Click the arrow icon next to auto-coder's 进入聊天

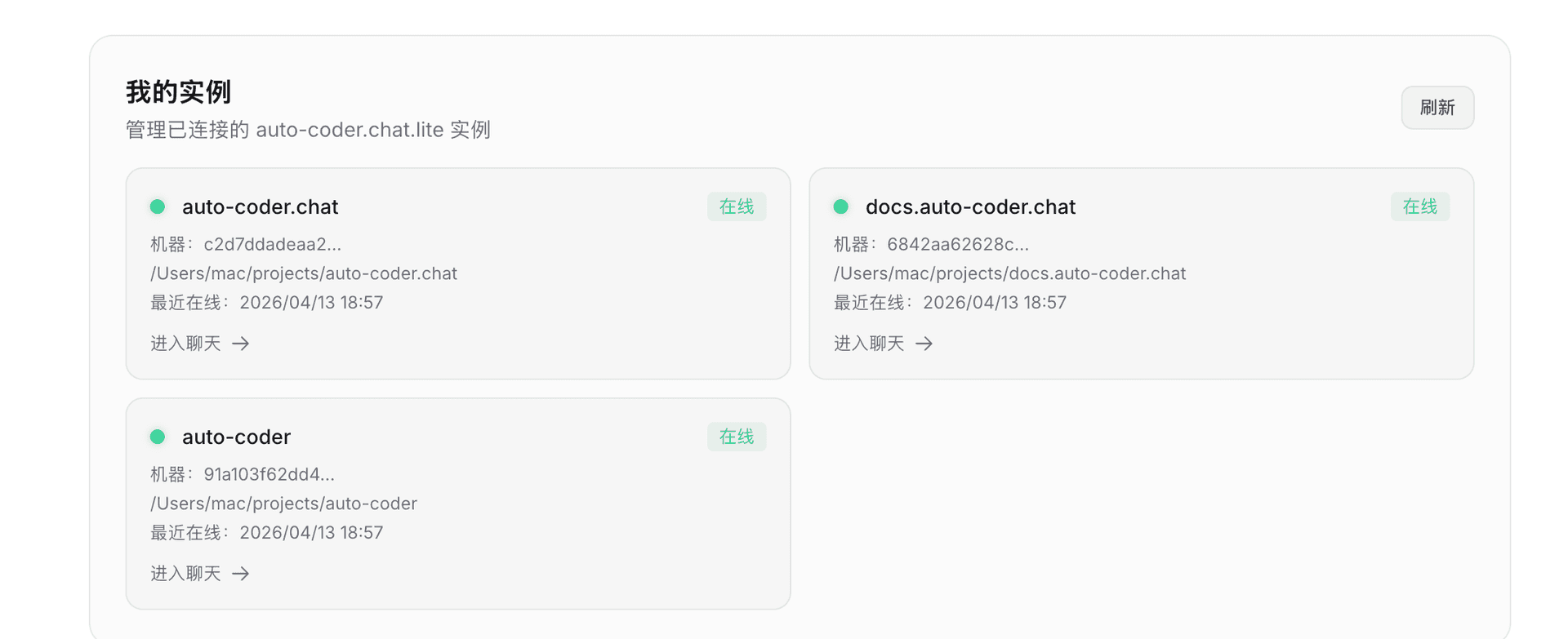coord(241,574)
